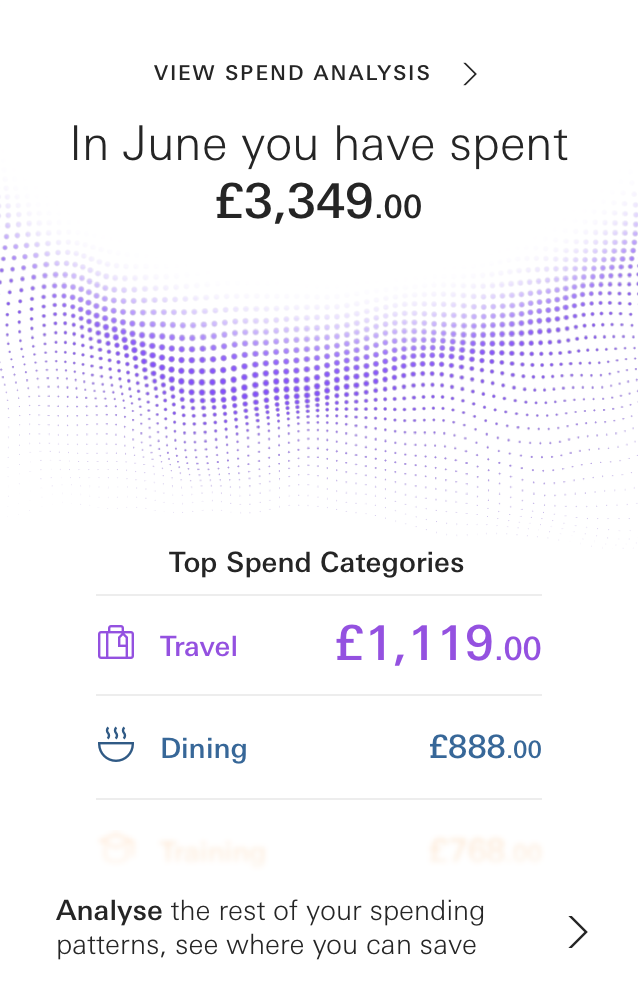Tap the Dining coffee cup icon
Viewport: 638px width, 1006px height.
pyautogui.click(x=115, y=750)
